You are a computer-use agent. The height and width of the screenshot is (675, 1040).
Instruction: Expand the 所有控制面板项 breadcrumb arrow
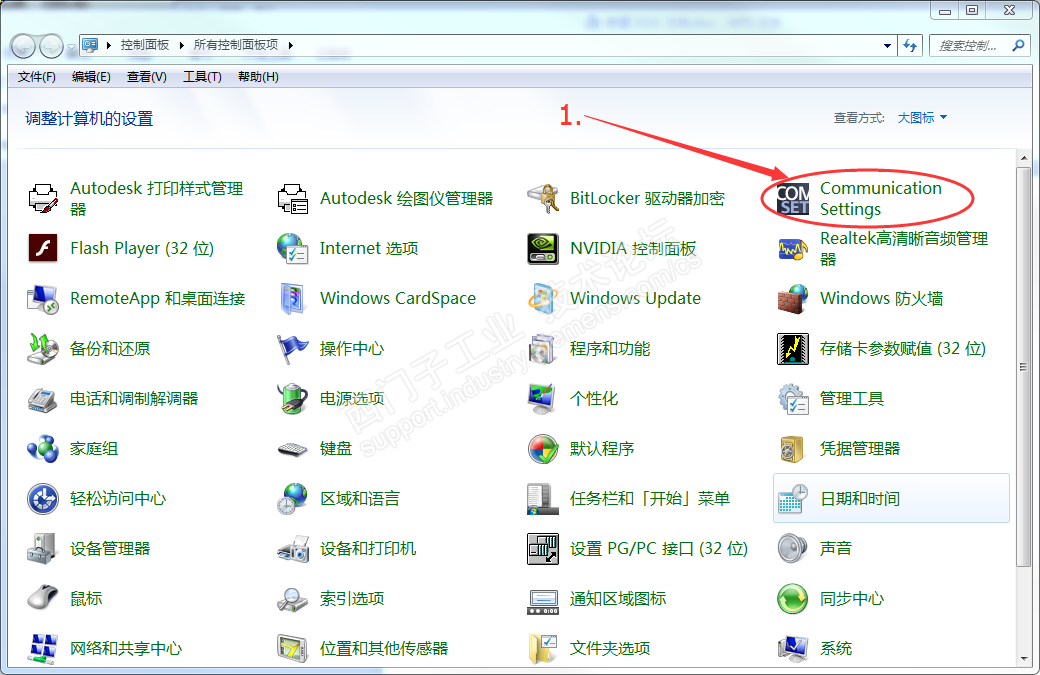point(291,45)
